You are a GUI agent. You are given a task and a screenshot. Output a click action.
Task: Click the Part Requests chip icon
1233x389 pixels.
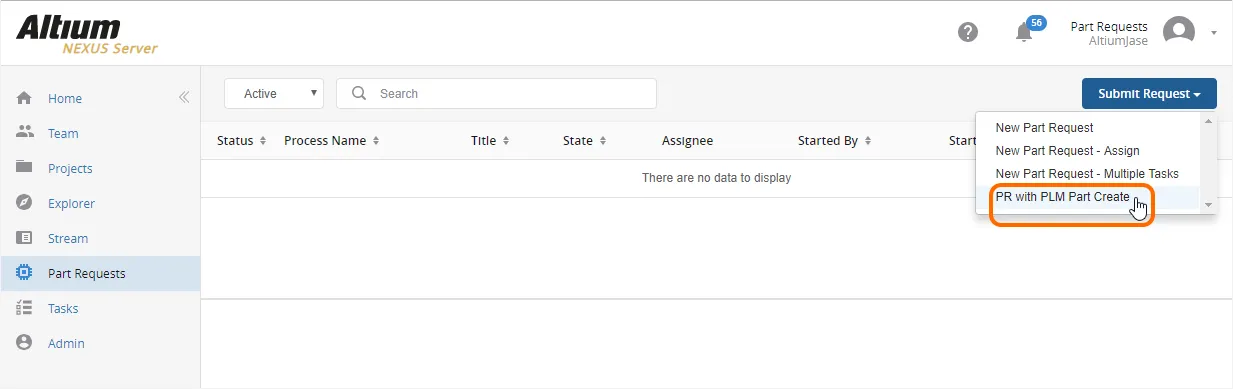pos(25,273)
